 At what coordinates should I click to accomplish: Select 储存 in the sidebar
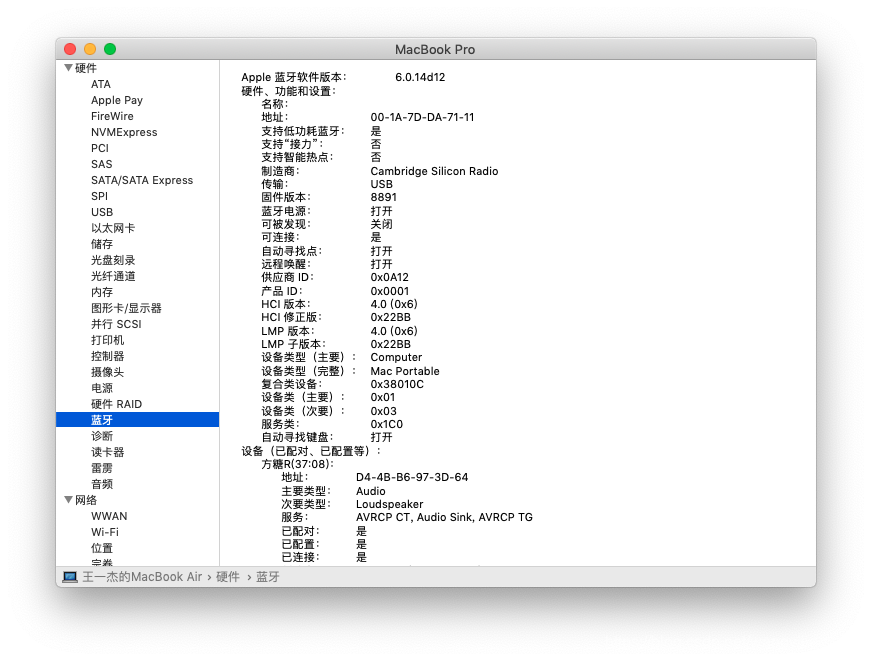(x=102, y=244)
